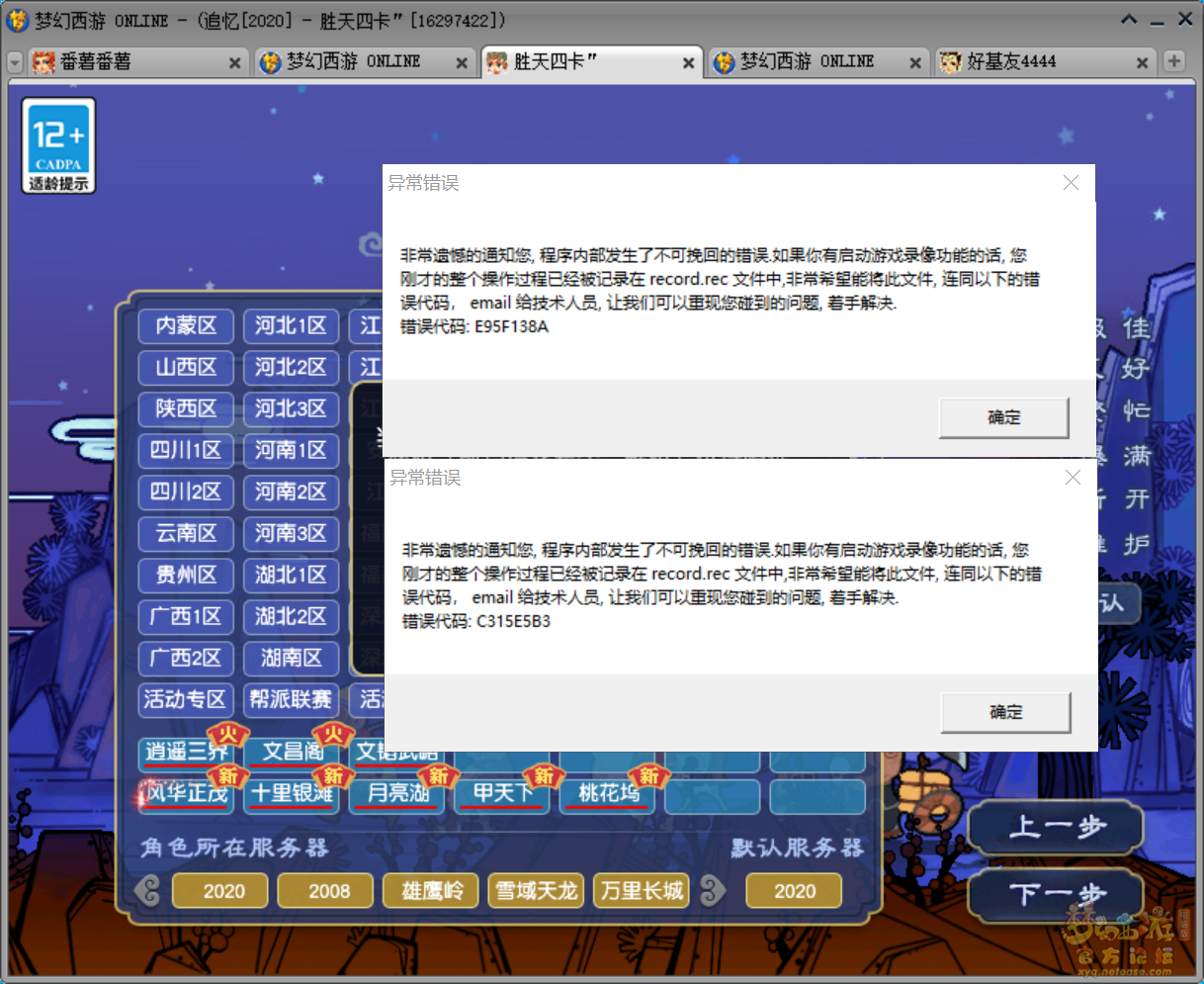Image resolution: width=1204 pixels, height=984 pixels.
Task: Choose the 河南2区 region
Action: tap(291, 492)
